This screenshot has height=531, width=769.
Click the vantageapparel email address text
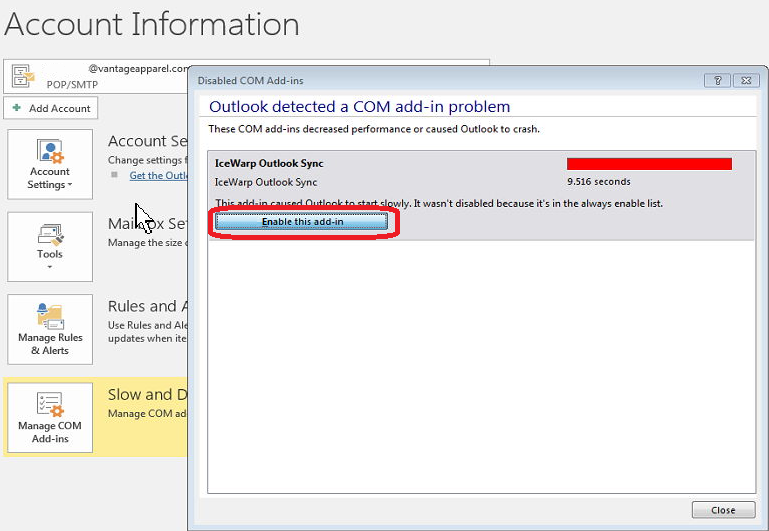[x=138, y=69]
